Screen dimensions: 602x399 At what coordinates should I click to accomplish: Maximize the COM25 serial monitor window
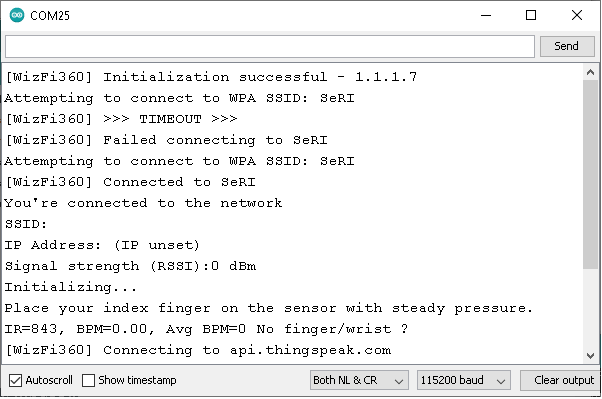[x=531, y=15]
